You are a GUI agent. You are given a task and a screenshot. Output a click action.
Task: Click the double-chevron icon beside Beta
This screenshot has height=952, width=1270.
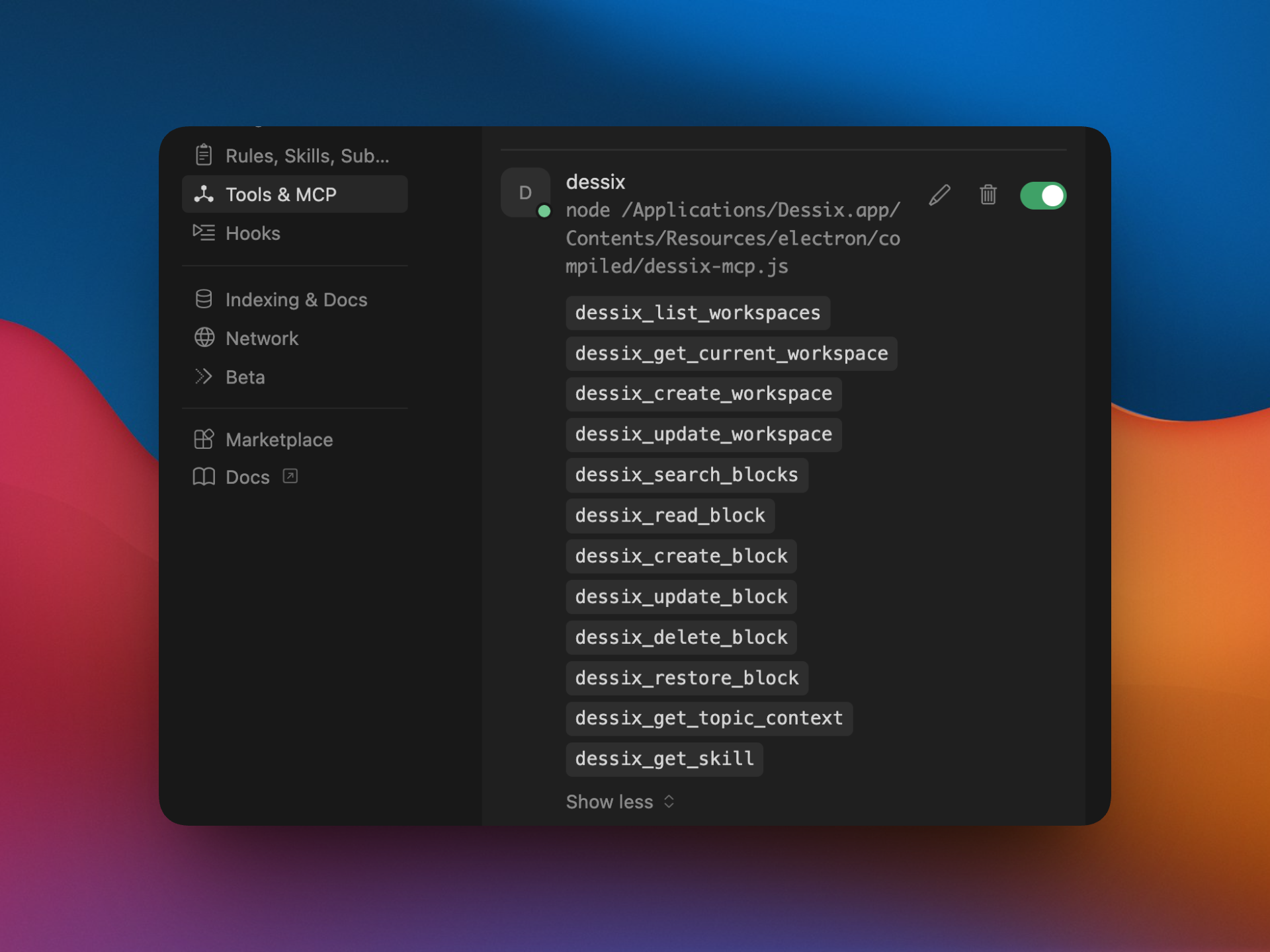(204, 376)
